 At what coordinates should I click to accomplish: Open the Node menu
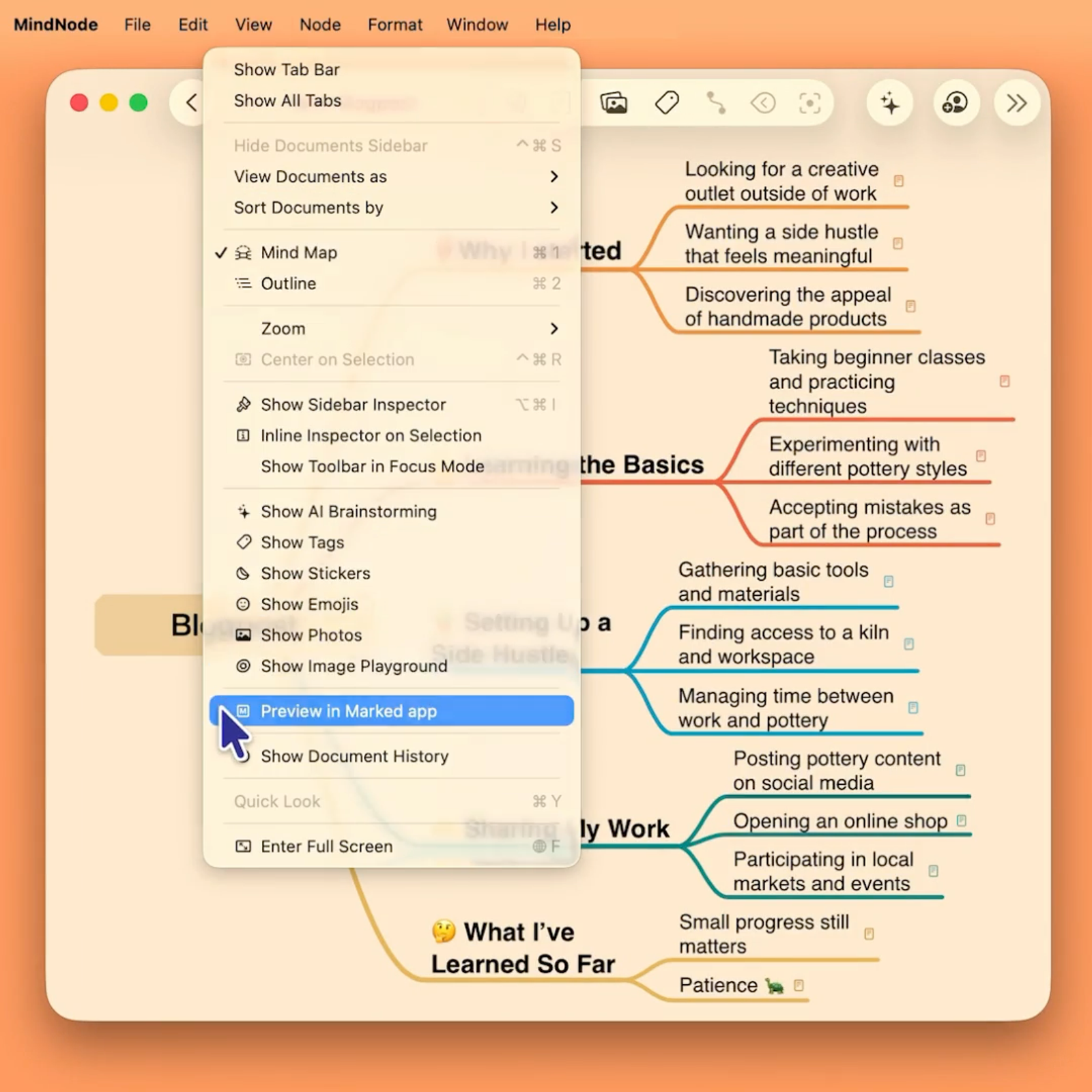tap(320, 25)
